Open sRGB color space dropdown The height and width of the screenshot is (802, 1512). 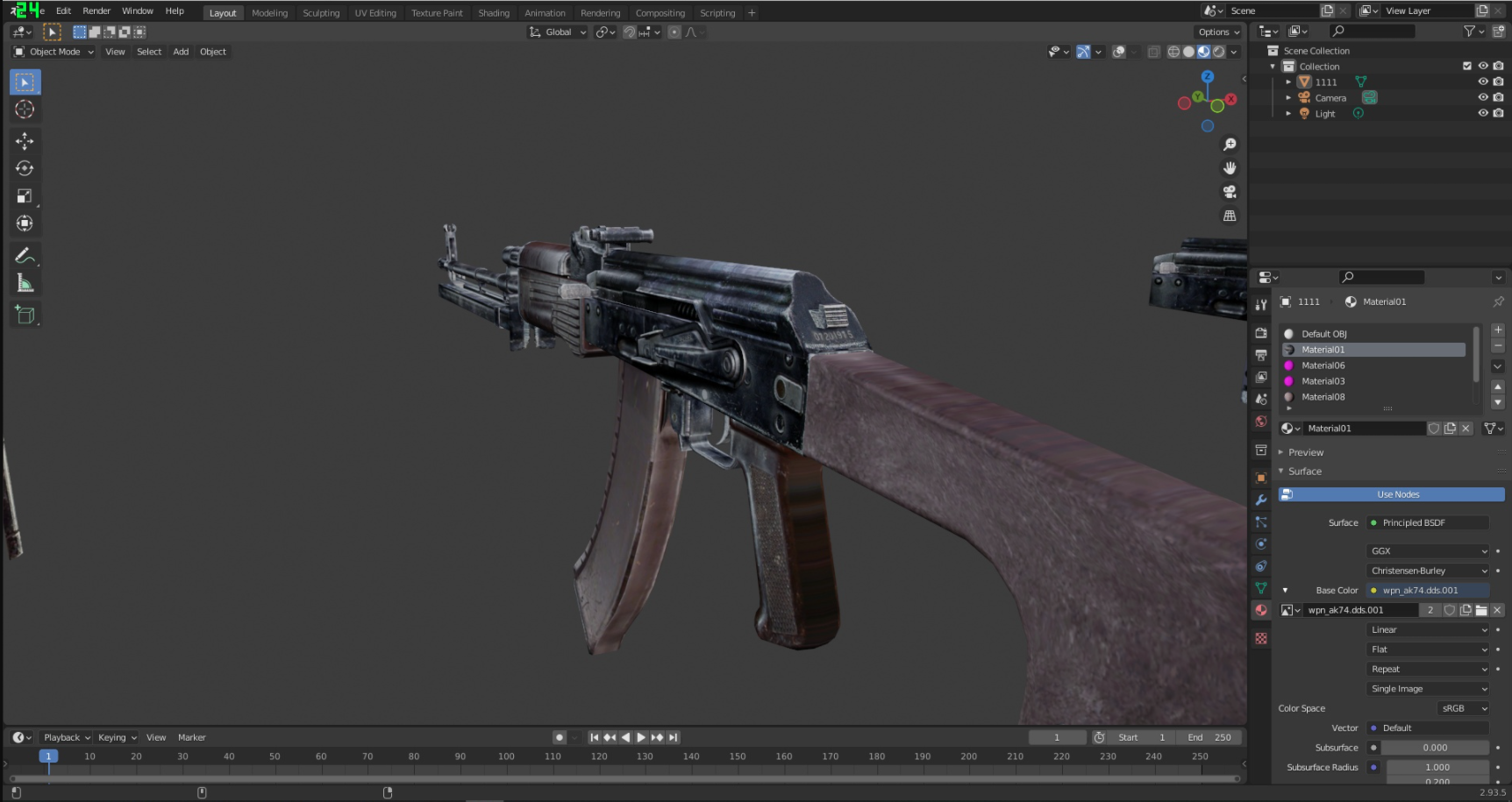tap(1463, 708)
